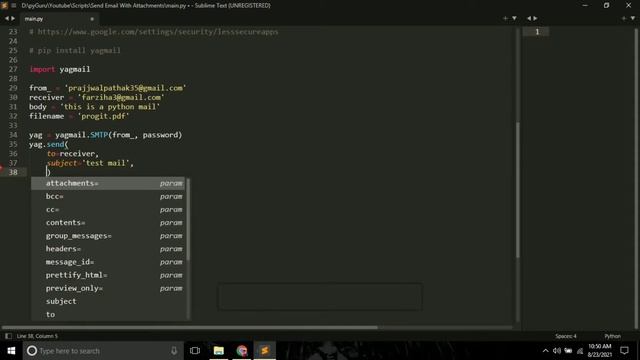Click line number 34 in gutter
Viewport: 640px width, 360px height.
[13, 135]
